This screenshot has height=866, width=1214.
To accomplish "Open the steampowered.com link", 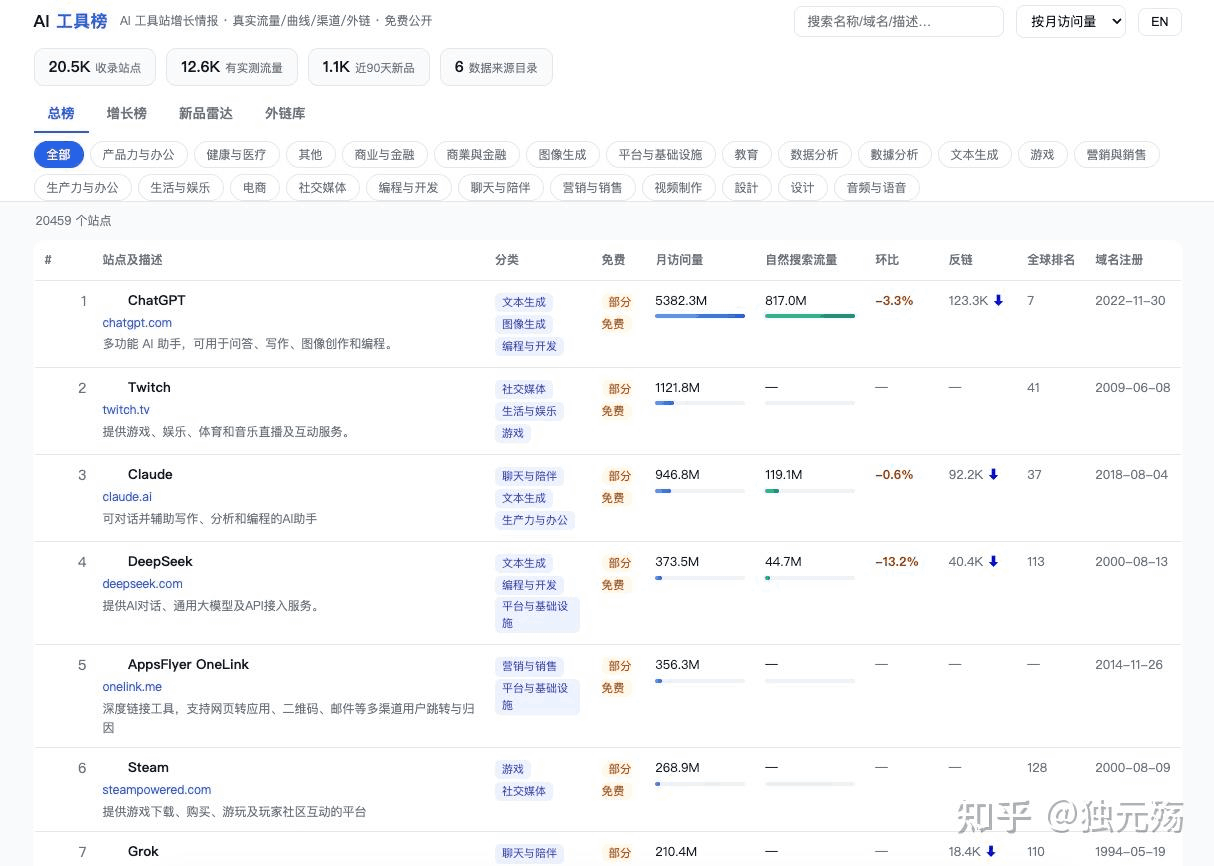I will (x=157, y=790).
